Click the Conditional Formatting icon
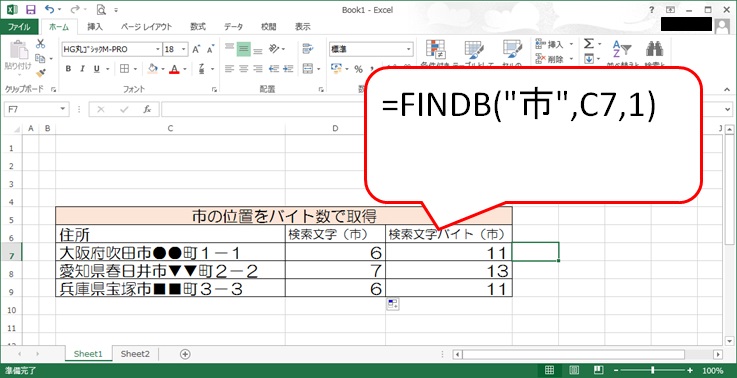The width and height of the screenshot is (737, 378). pos(436,49)
